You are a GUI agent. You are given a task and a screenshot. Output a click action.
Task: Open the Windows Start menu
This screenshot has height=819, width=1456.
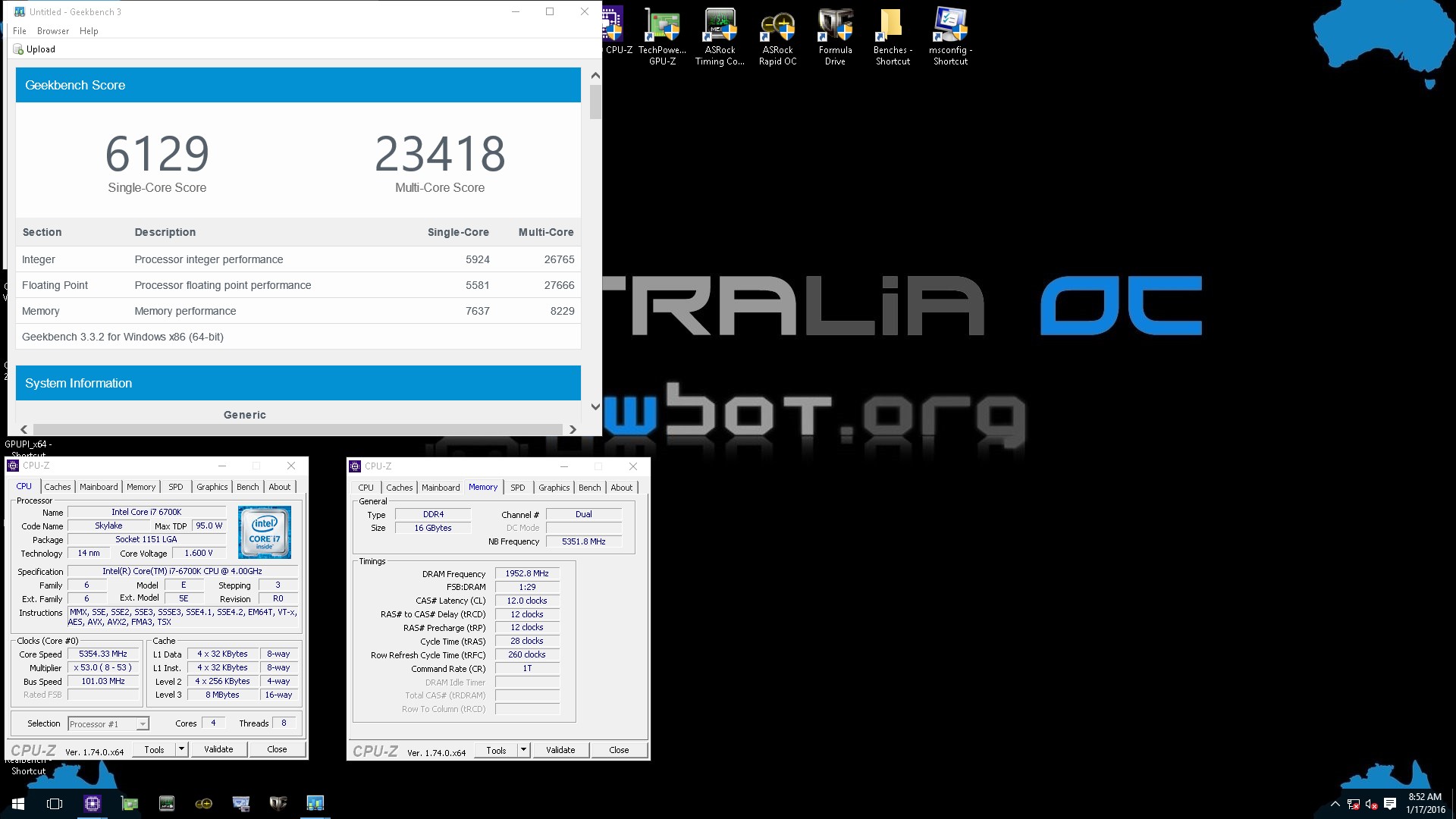tap(18, 803)
